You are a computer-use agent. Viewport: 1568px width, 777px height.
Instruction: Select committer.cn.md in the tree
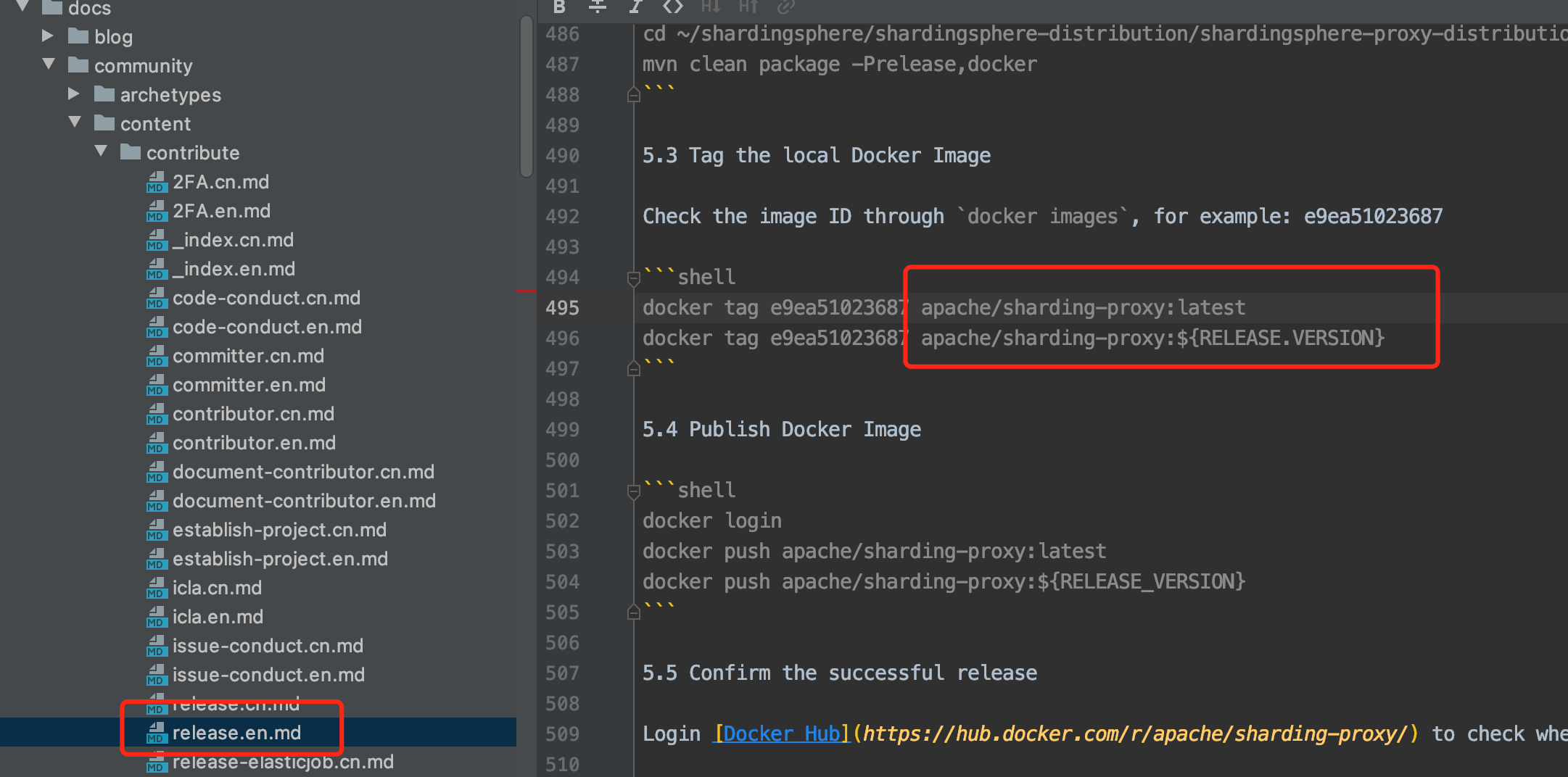pyautogui.click(x=248, y=356)
